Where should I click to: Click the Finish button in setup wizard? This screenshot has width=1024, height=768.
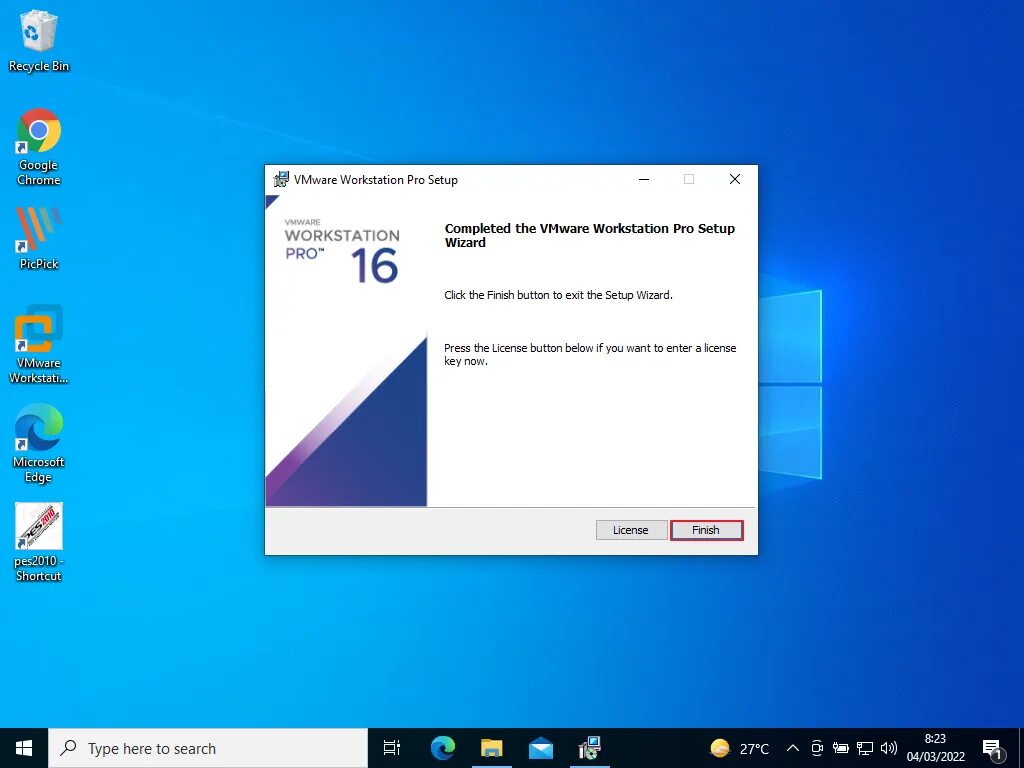(x=706, y=530)
